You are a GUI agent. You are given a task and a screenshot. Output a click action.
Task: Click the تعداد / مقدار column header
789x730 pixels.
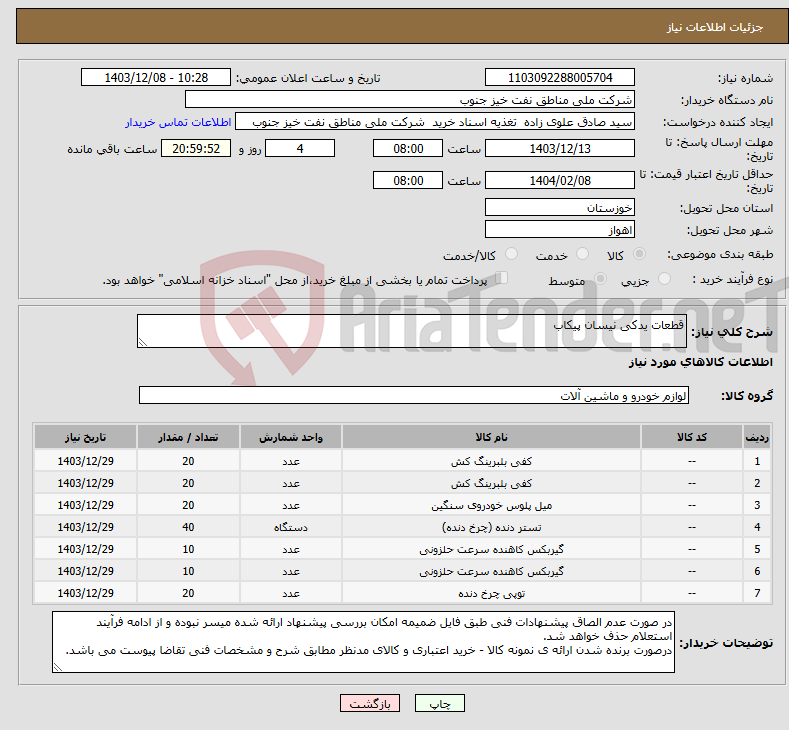(188, 437)
